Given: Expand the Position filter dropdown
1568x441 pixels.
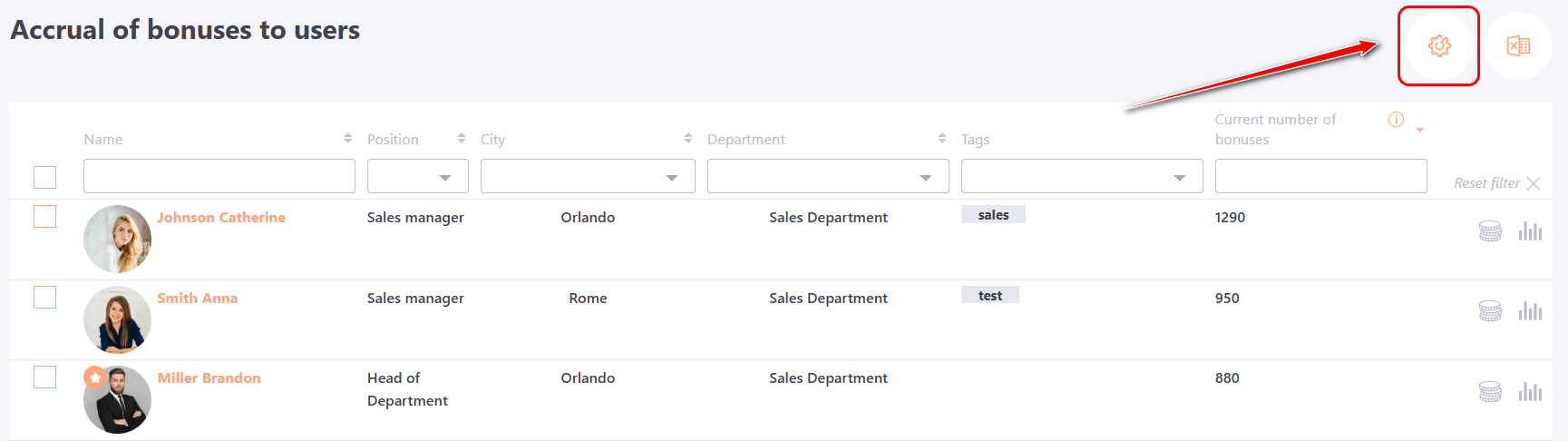Looking at the screenshot, I should pos(418,177).
